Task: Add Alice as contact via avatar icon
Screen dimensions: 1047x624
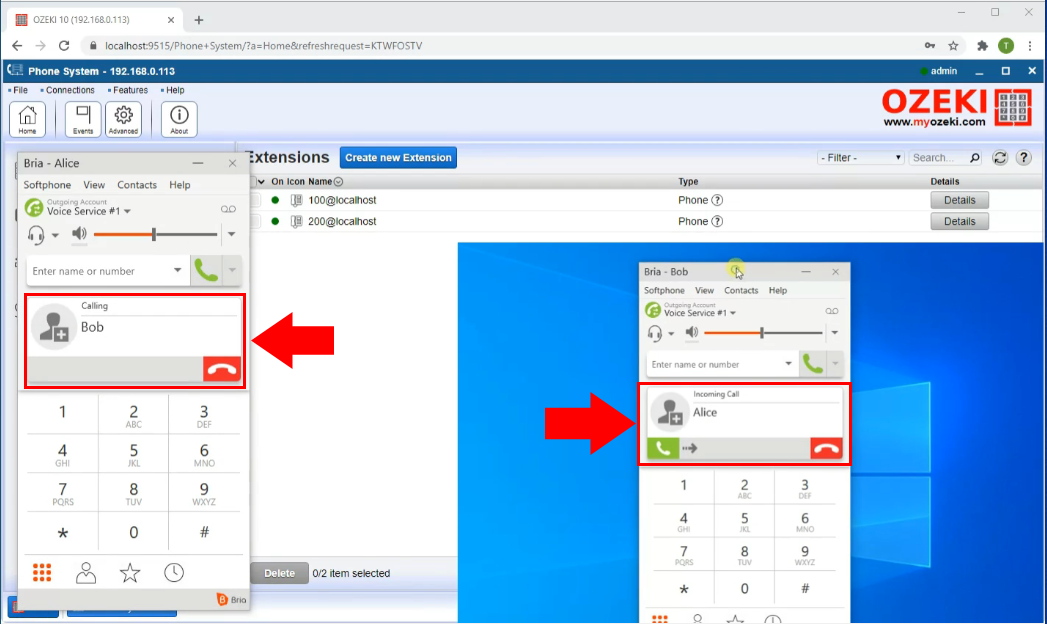Action: point(670,412)
